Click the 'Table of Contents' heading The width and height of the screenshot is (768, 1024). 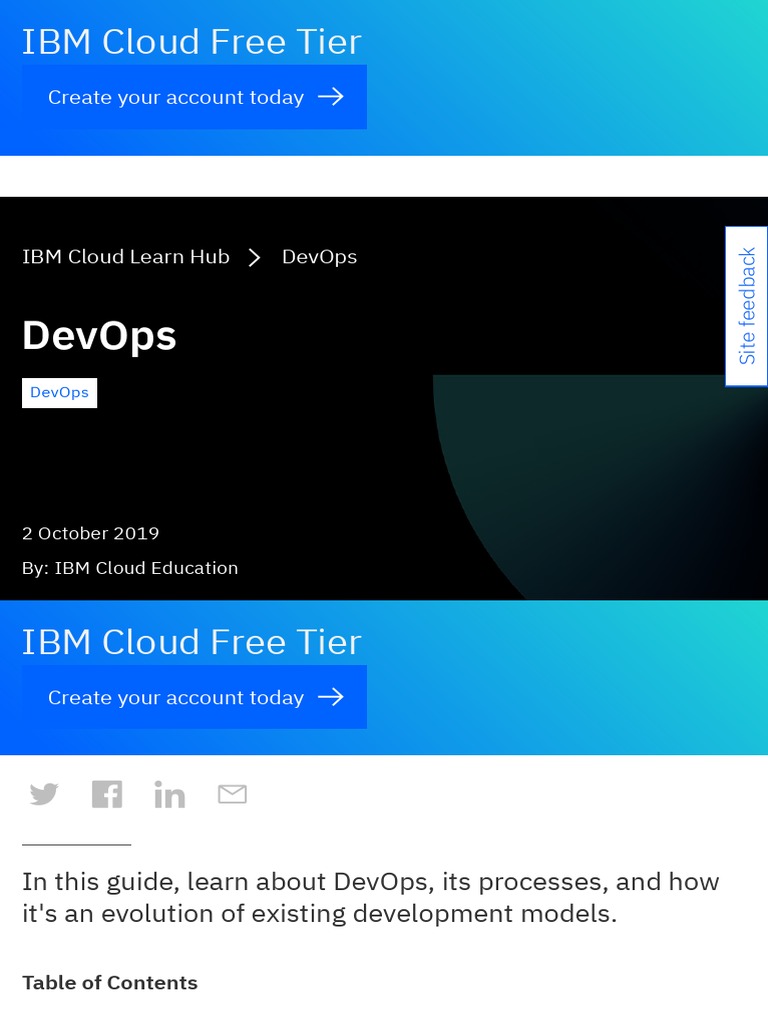pos(110,983)
